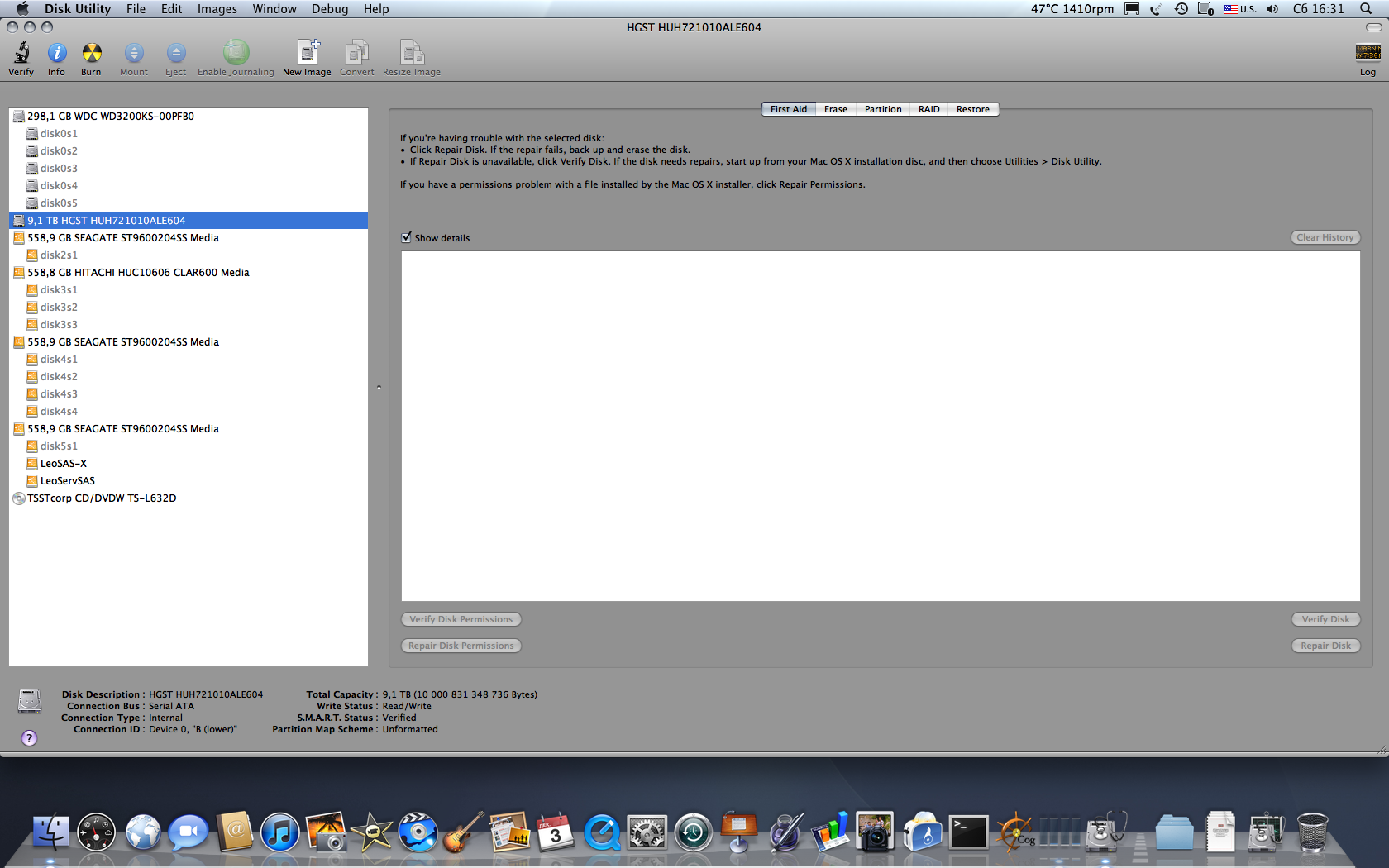
Task: Click the Eject toolbar icon
Action: pos(176,53)
